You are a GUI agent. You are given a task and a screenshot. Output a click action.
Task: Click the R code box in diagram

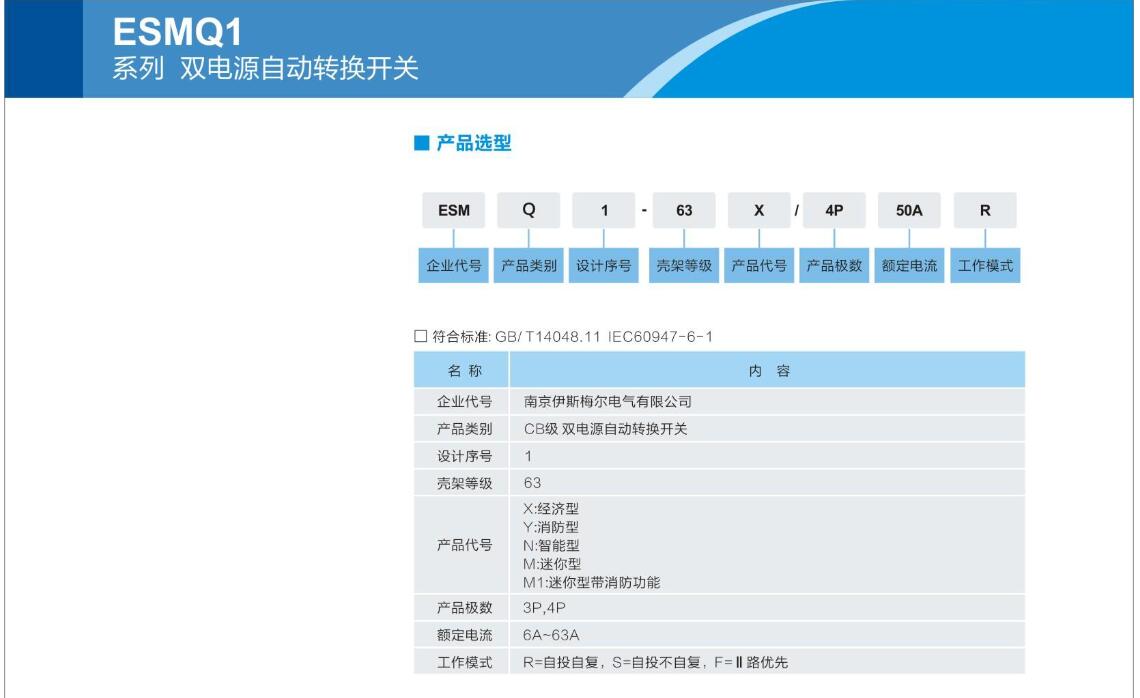(x=984, y=211)
